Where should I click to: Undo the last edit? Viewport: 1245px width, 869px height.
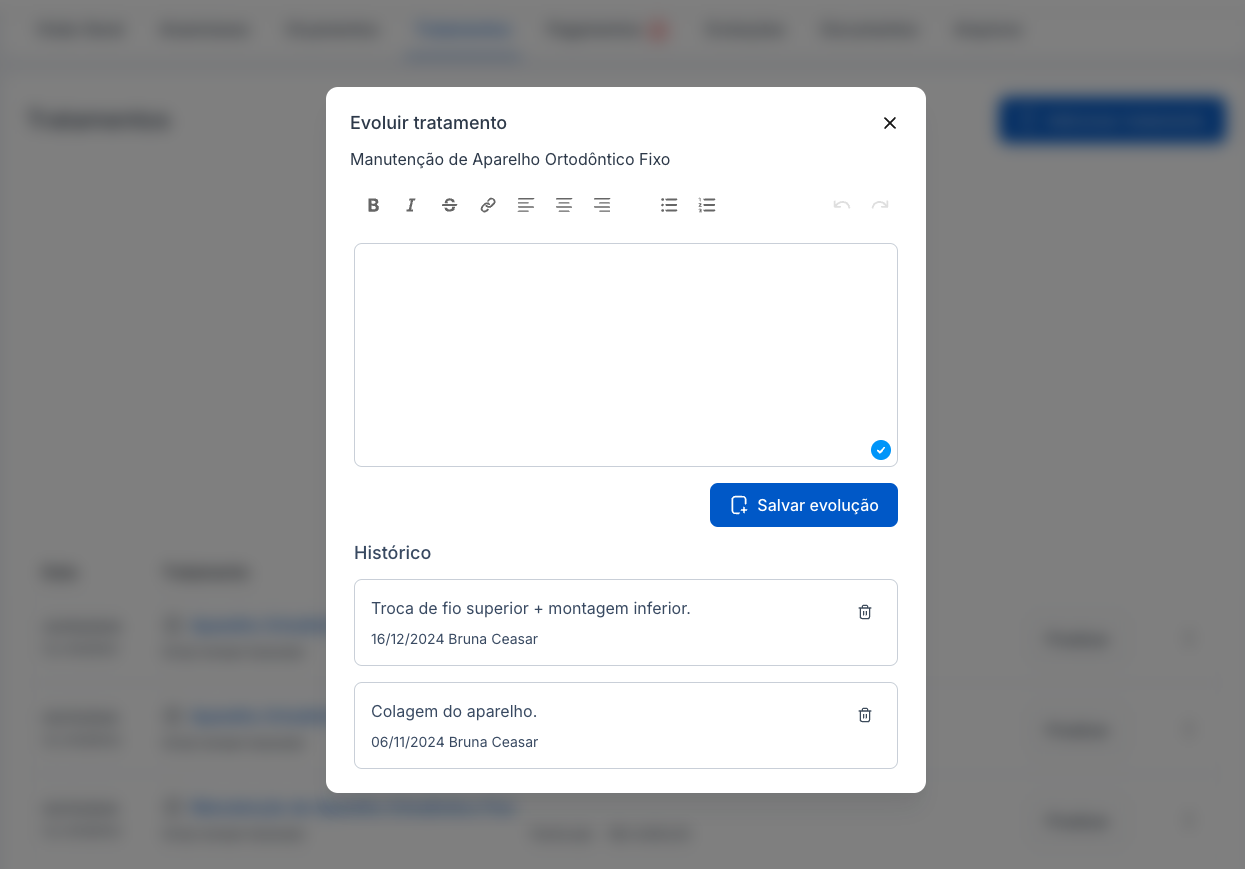842,205
